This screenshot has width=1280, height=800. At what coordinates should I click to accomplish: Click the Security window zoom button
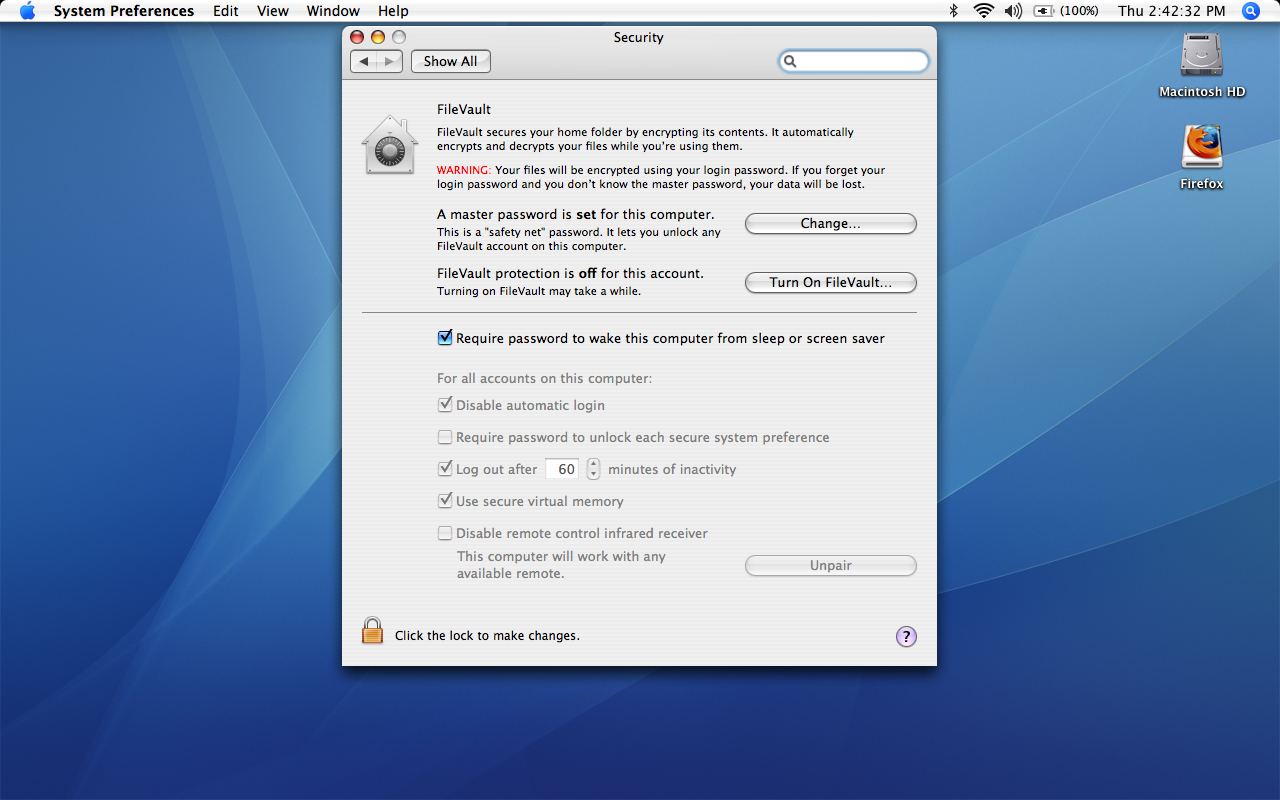(x=399, y=37)
